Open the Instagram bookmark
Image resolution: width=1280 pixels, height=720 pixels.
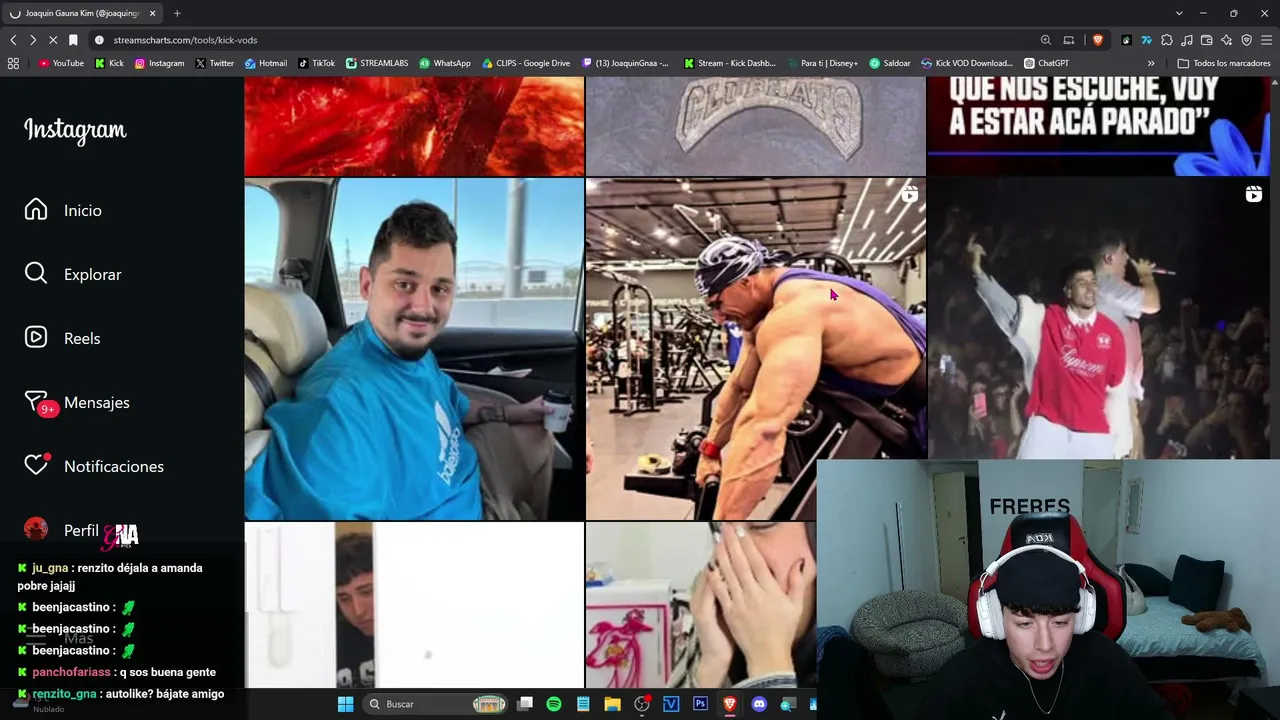coord(159,63)
